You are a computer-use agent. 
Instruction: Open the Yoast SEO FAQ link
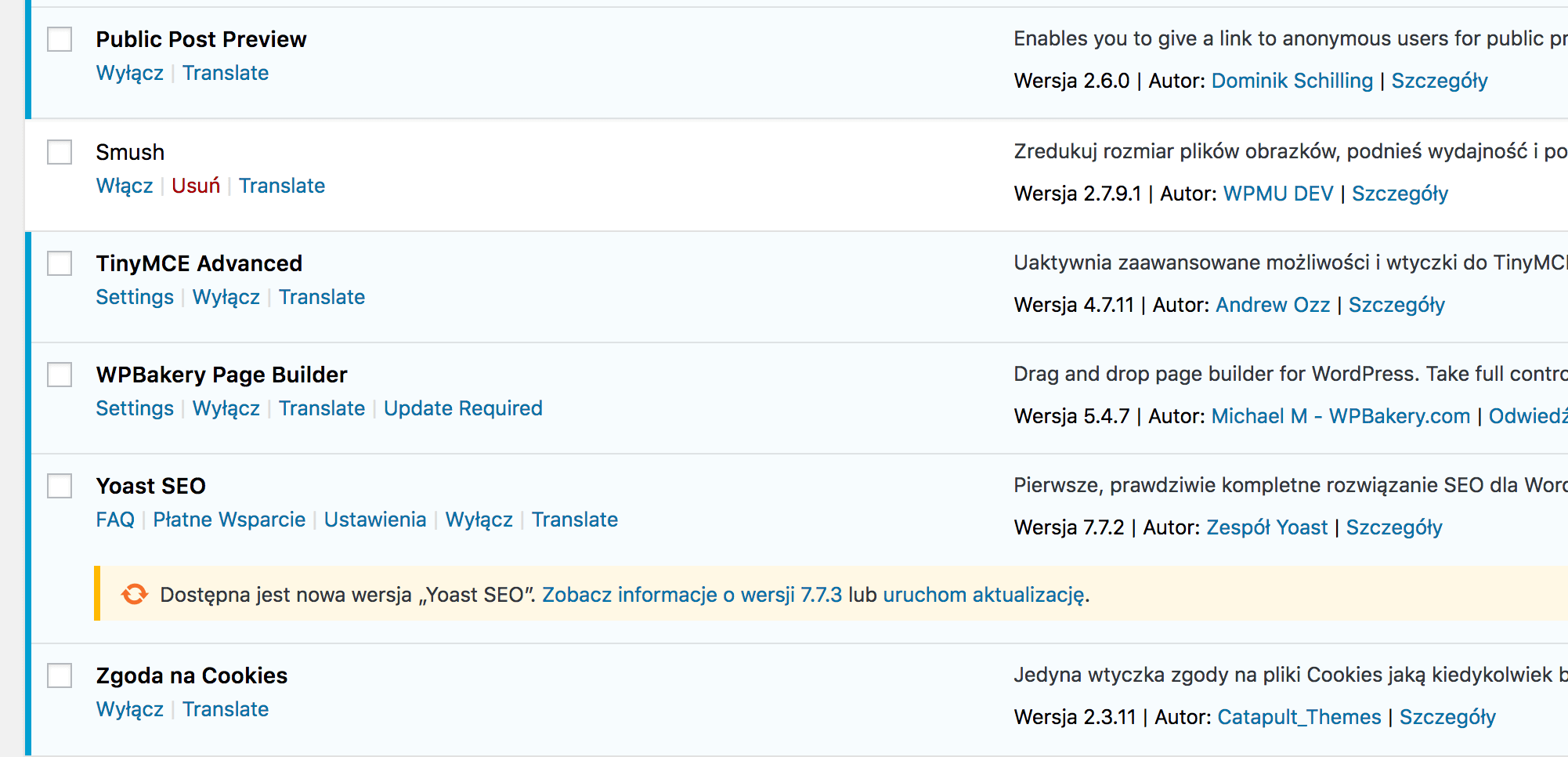pyautogui.click(x=115, y=520)
